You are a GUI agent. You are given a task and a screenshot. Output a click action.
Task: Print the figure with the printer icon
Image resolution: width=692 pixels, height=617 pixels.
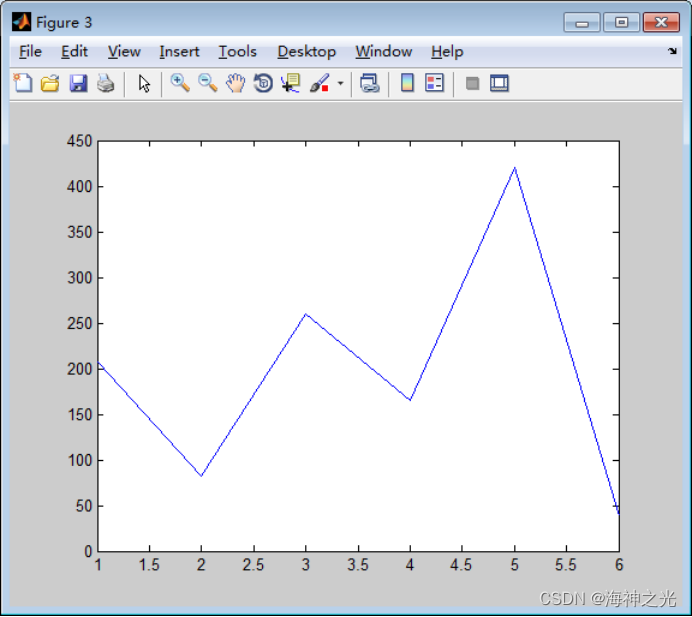(x=106, y=83)
